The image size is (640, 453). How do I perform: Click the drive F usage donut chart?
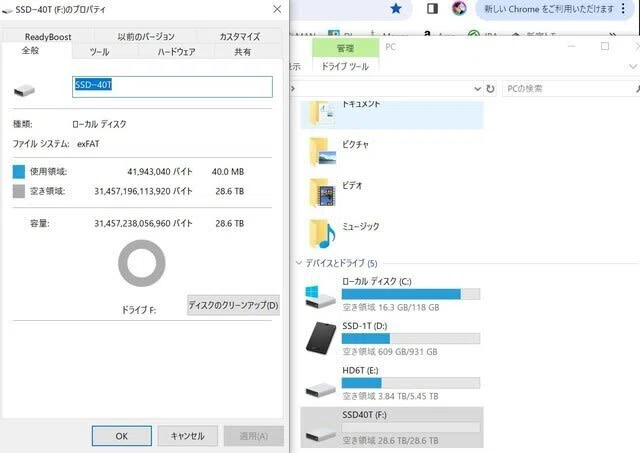click(142, 263)
